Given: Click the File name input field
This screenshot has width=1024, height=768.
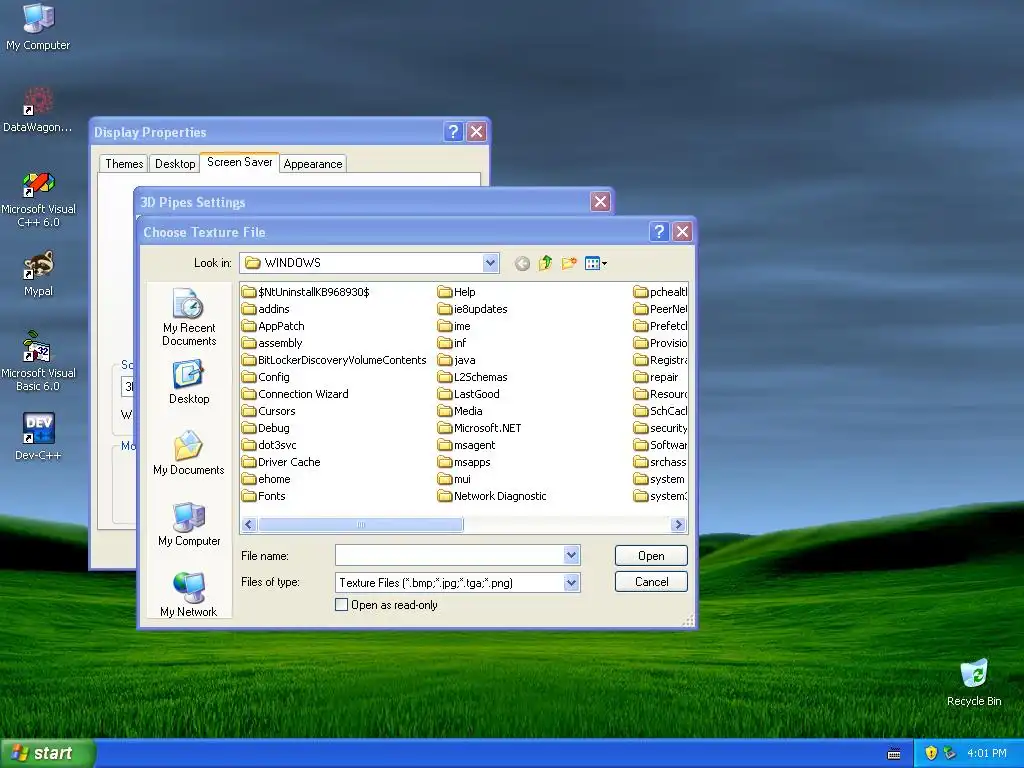Looking at the screenshot, I should pyautogui.click(x=449, y=555).
